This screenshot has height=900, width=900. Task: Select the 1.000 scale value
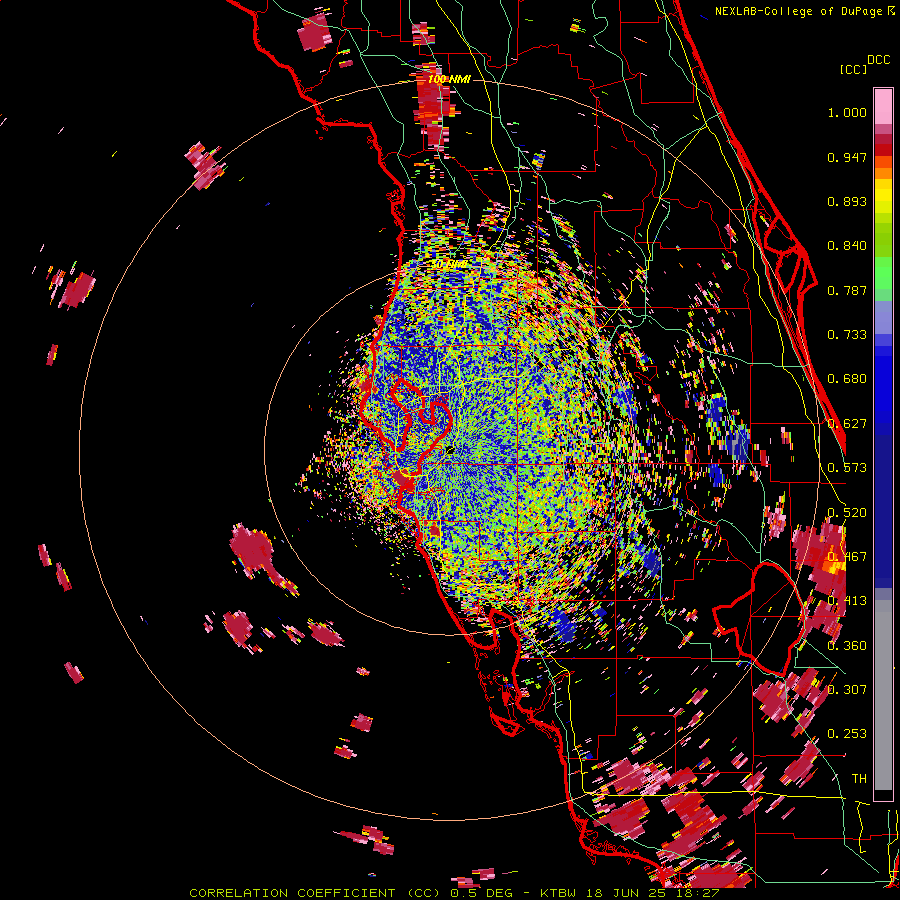tap(847, 112)
